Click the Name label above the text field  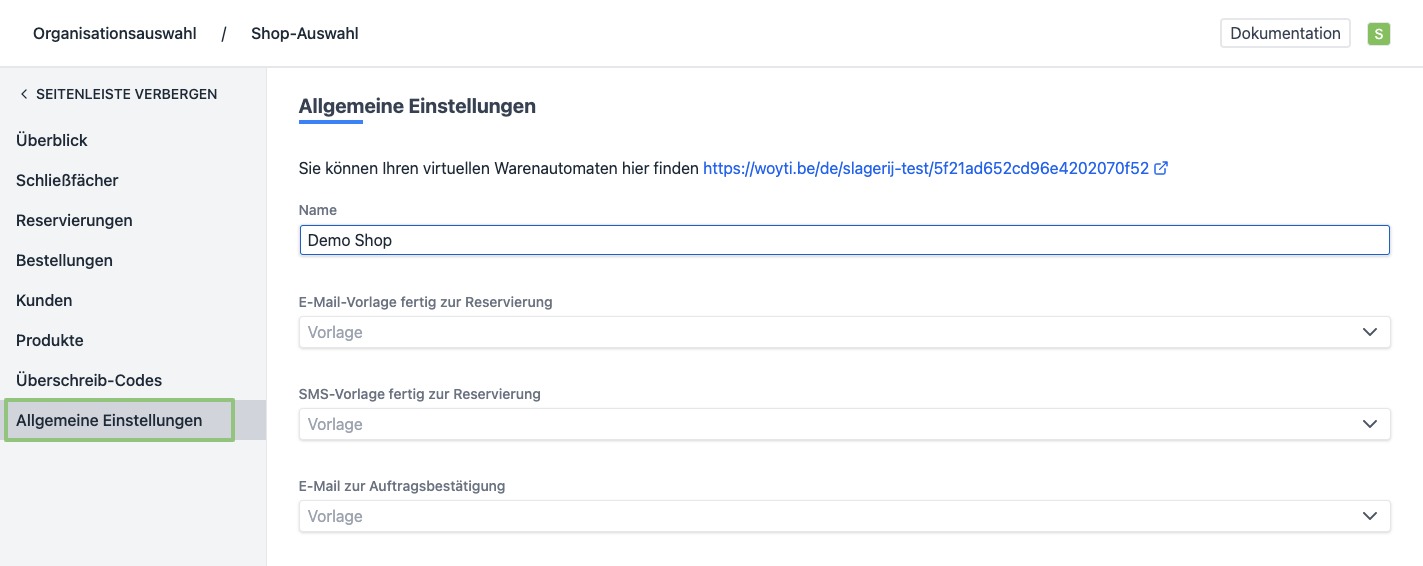pos(318,210)
